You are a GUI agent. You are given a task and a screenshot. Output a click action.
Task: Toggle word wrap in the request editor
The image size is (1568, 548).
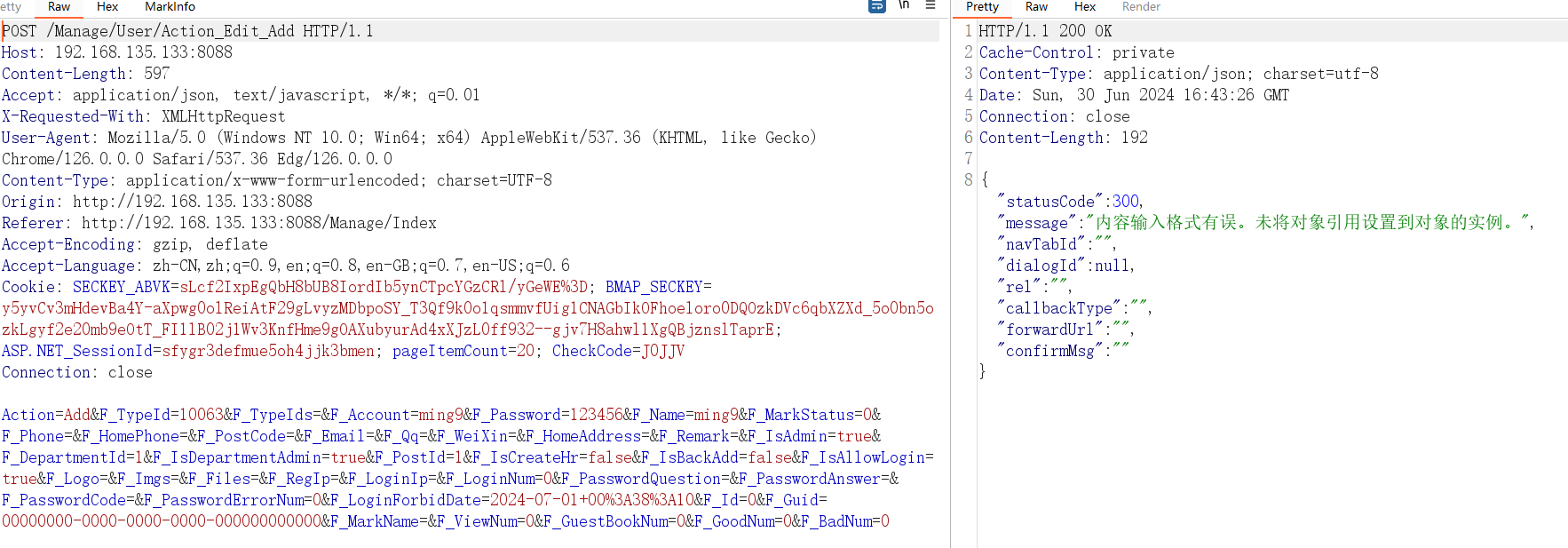pyautogui.click(x=876, y=5)
